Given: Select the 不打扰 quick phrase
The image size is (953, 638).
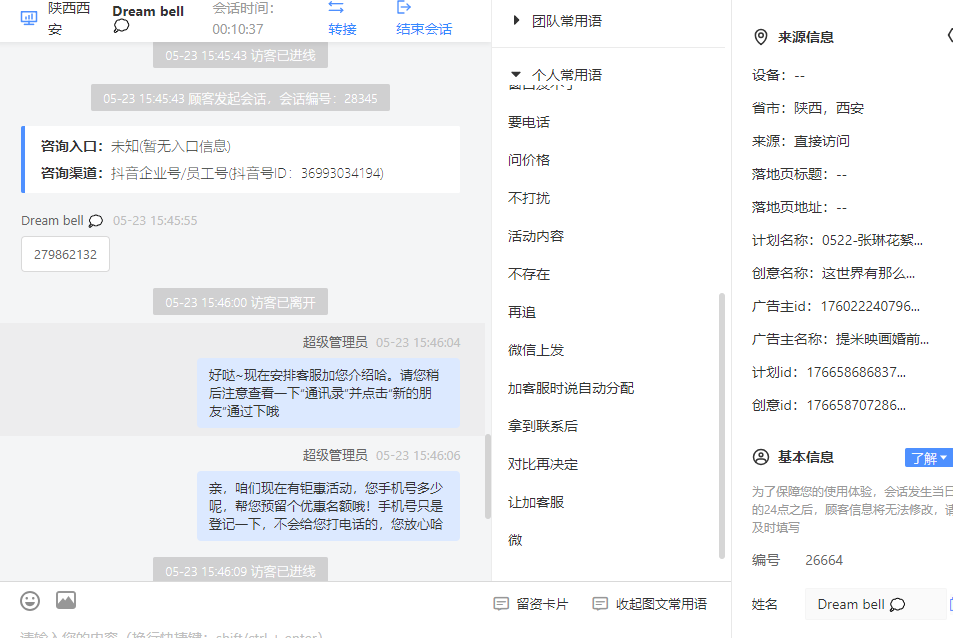Looking at the screenshot, I should (x=529, y=198).
